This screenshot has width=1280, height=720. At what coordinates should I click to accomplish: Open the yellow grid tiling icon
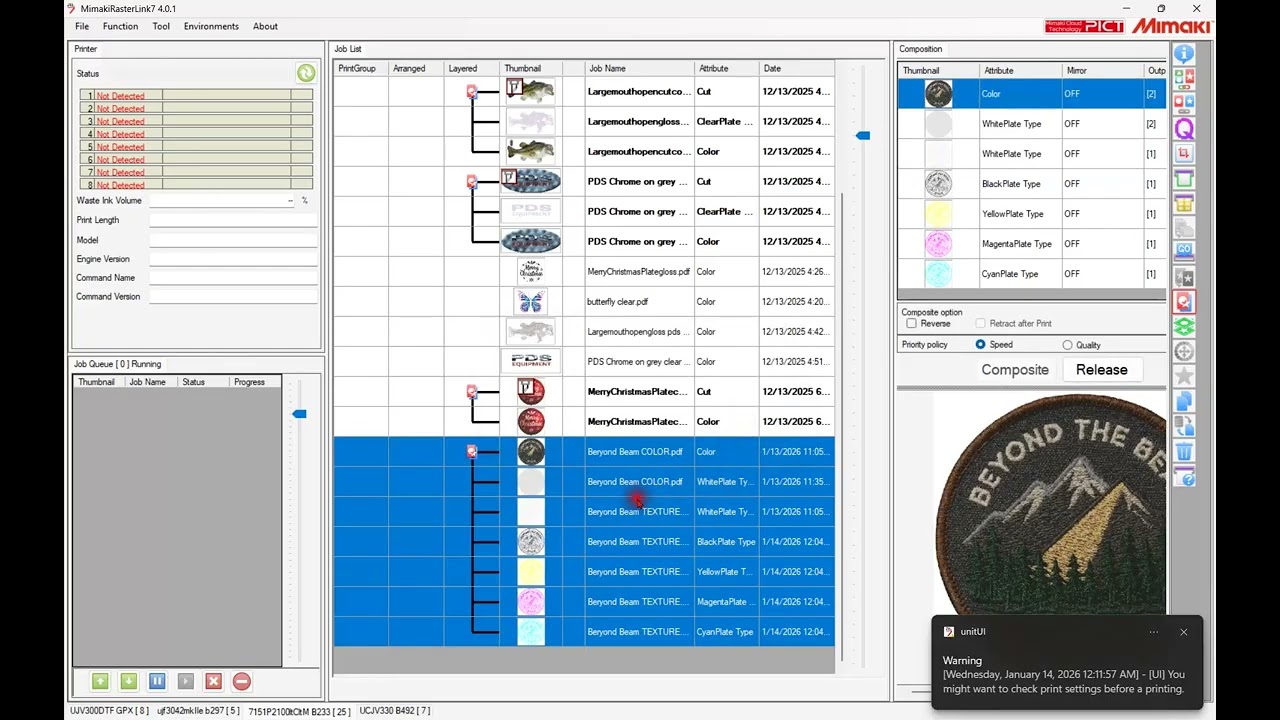[x=1184, y=204]
